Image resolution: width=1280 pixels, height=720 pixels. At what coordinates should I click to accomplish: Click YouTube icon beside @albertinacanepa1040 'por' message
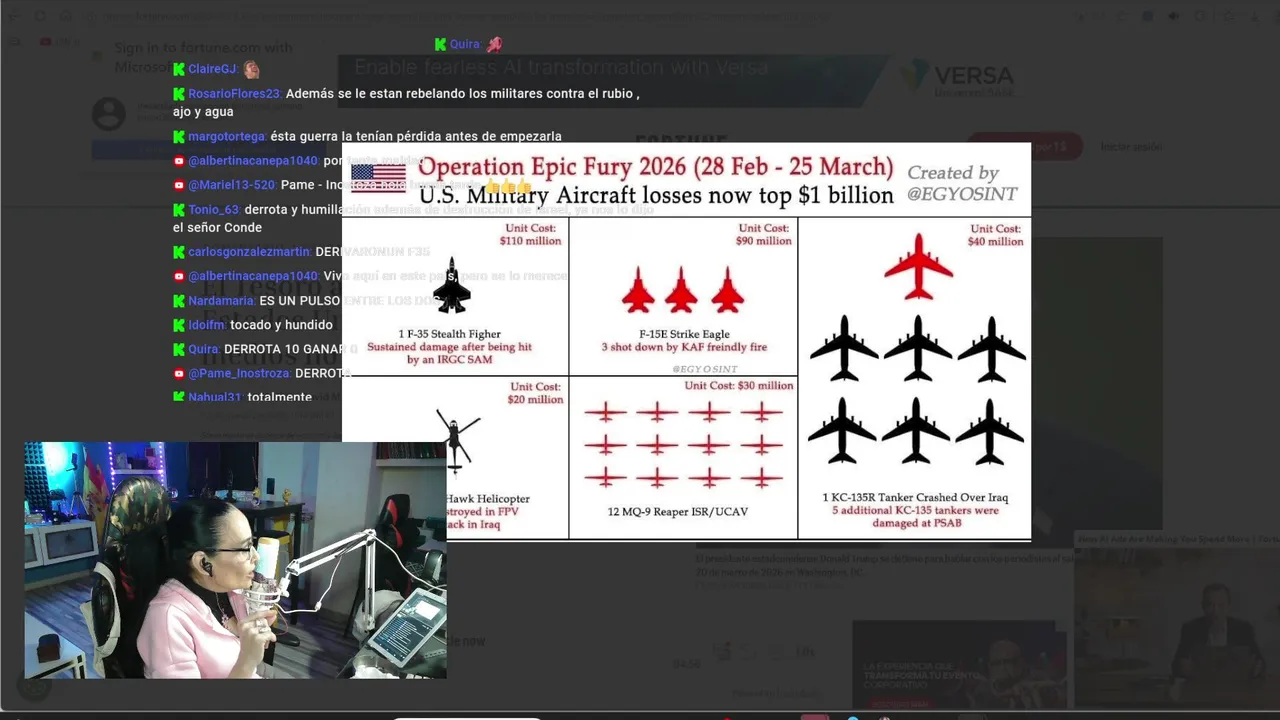click(x=179, y=161)
